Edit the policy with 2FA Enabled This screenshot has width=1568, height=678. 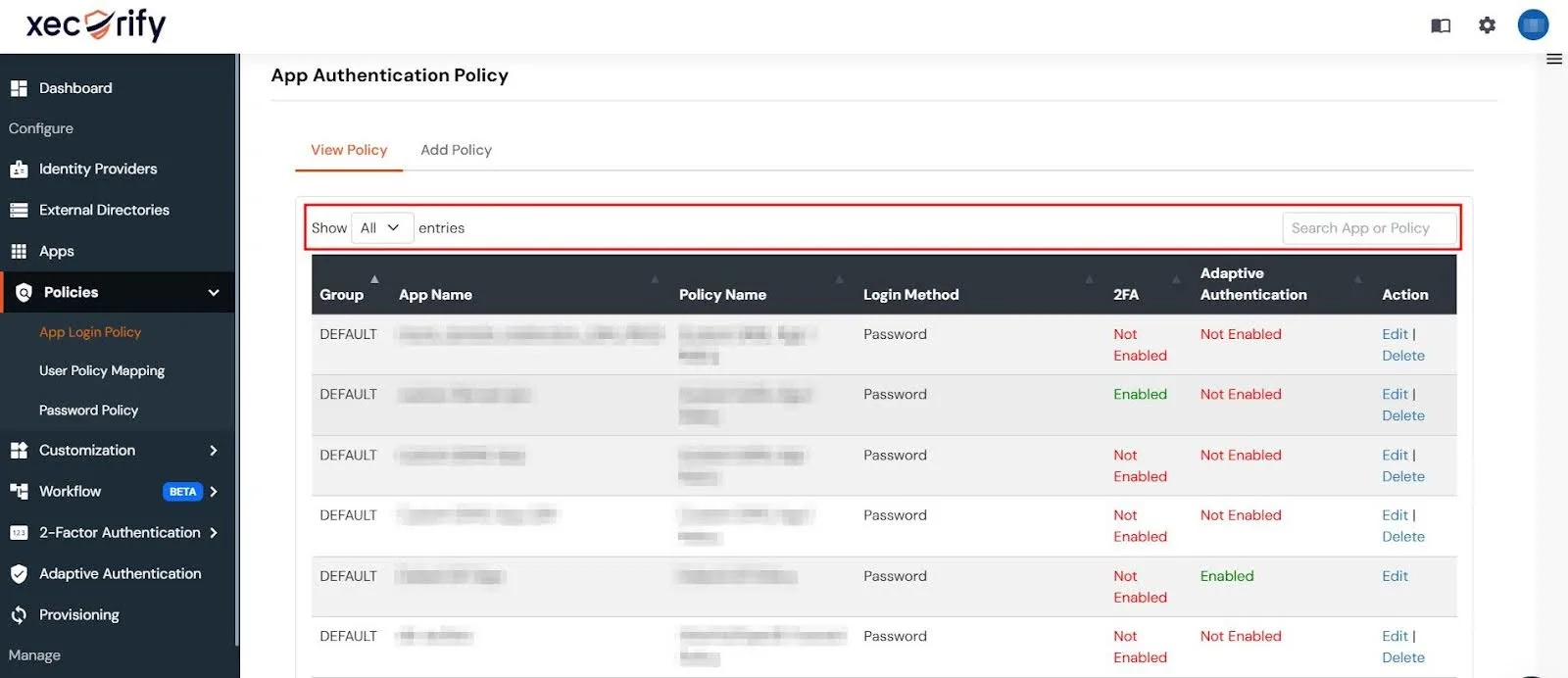tap(1395, 394)
